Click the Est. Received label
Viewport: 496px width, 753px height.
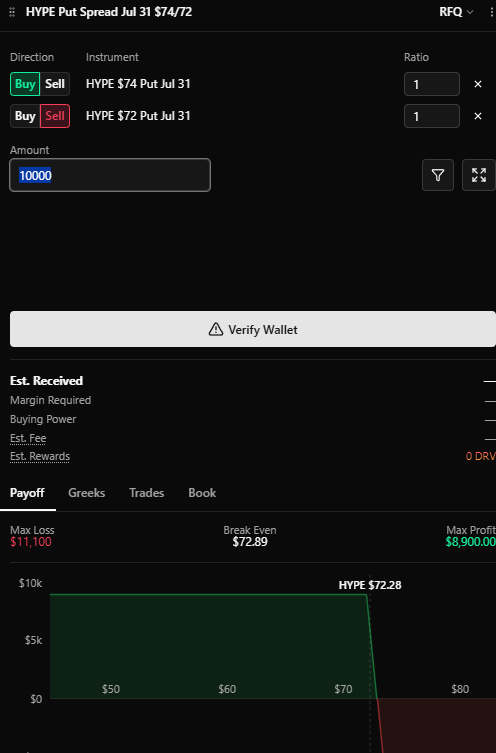coord(47,381)
